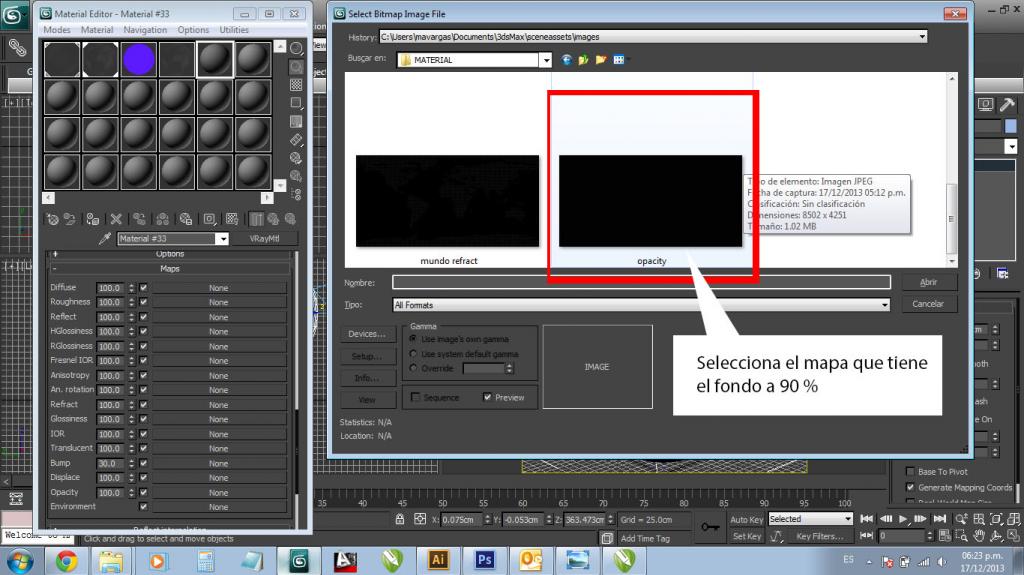Image resolution: width=1024 pixels, height=575 pixels.
Task: Click Make Preview icon
Action: pos(296,140)
